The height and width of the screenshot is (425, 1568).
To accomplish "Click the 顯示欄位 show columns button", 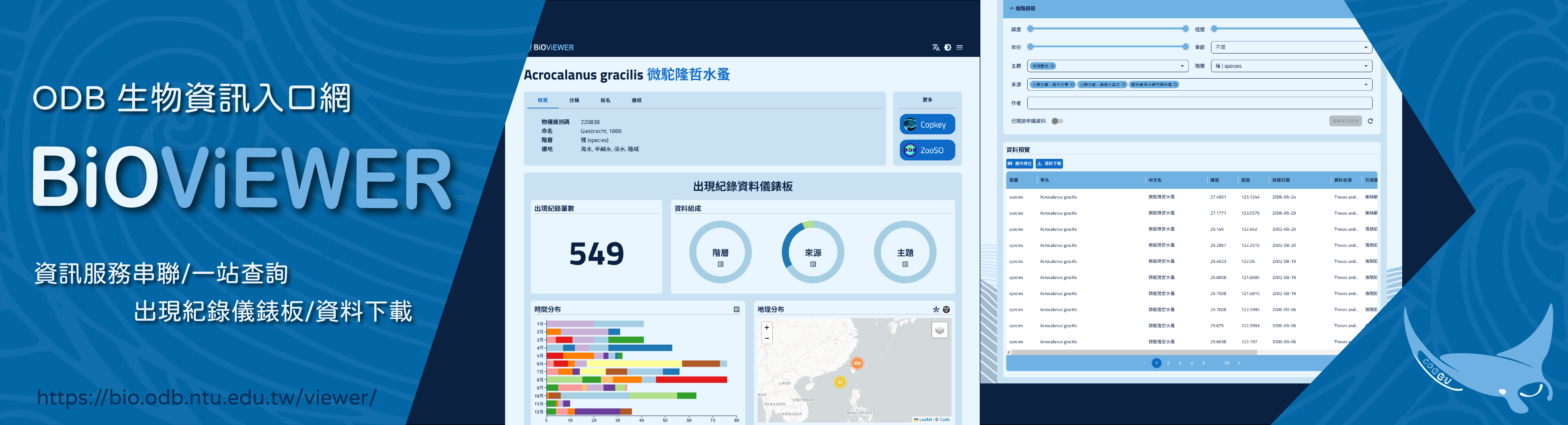I will coord(1020,164).
